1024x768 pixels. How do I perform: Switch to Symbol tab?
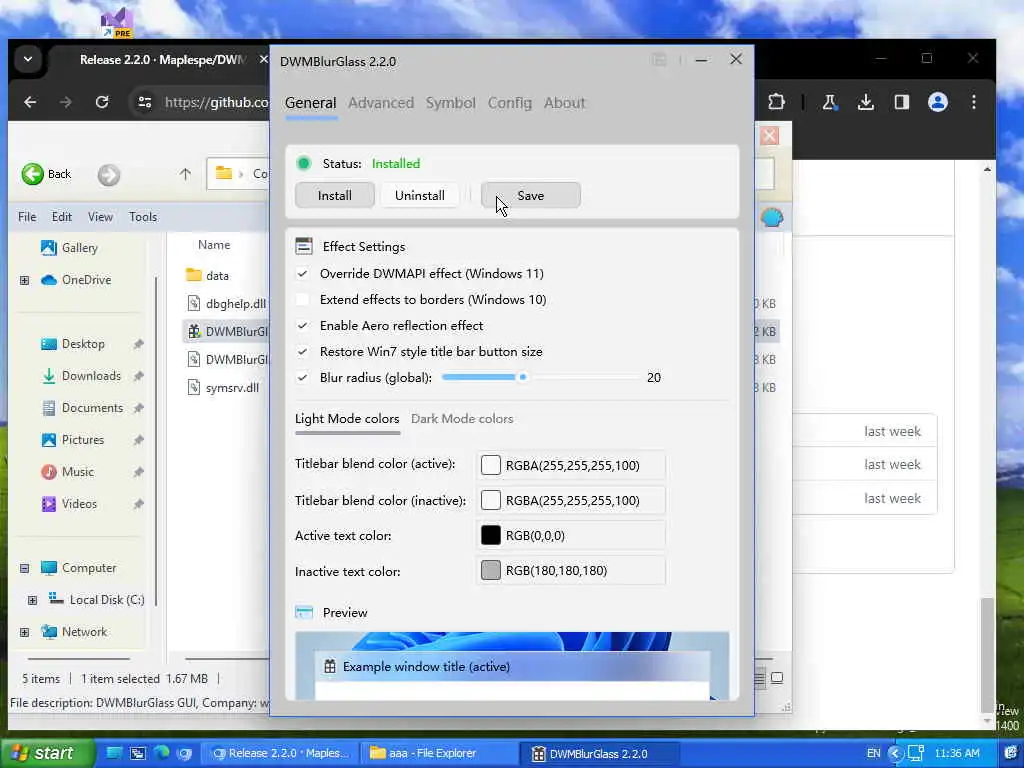(x=451, y=103)
